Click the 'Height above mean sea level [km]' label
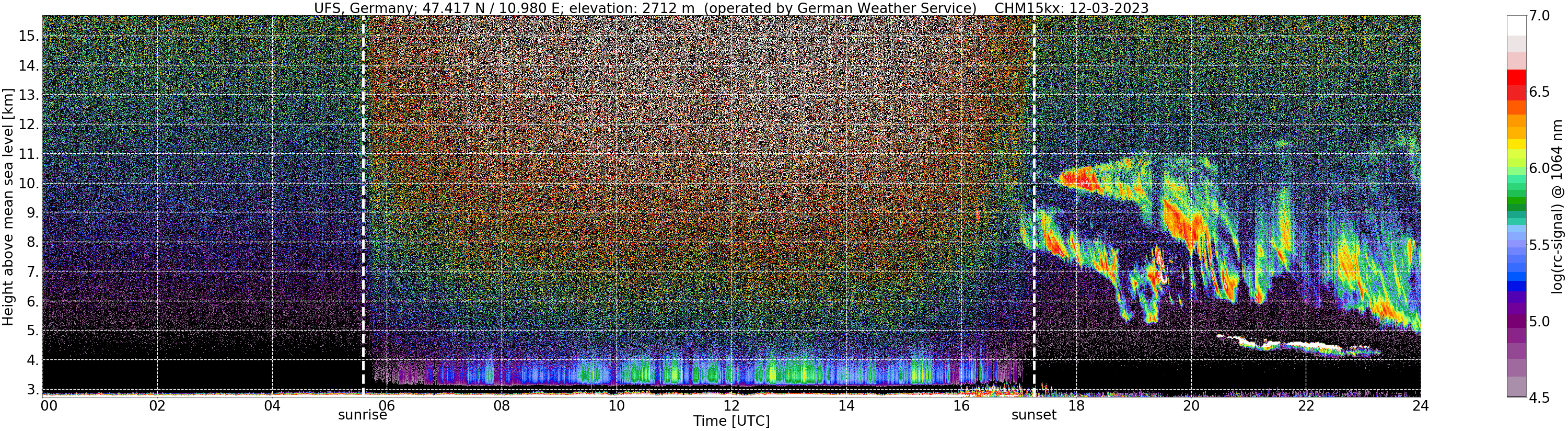 (8, 207)
